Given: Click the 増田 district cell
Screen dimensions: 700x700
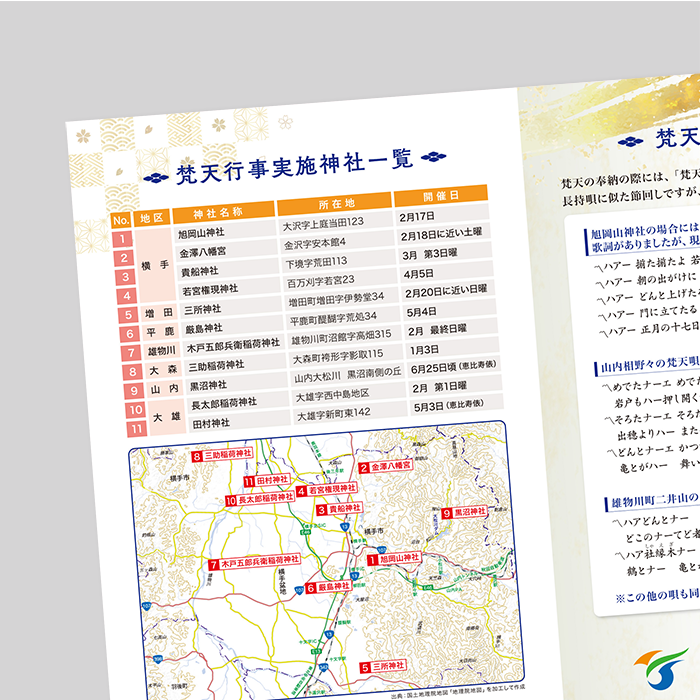Looking at the screenshot, I should [x=159, y=313].
